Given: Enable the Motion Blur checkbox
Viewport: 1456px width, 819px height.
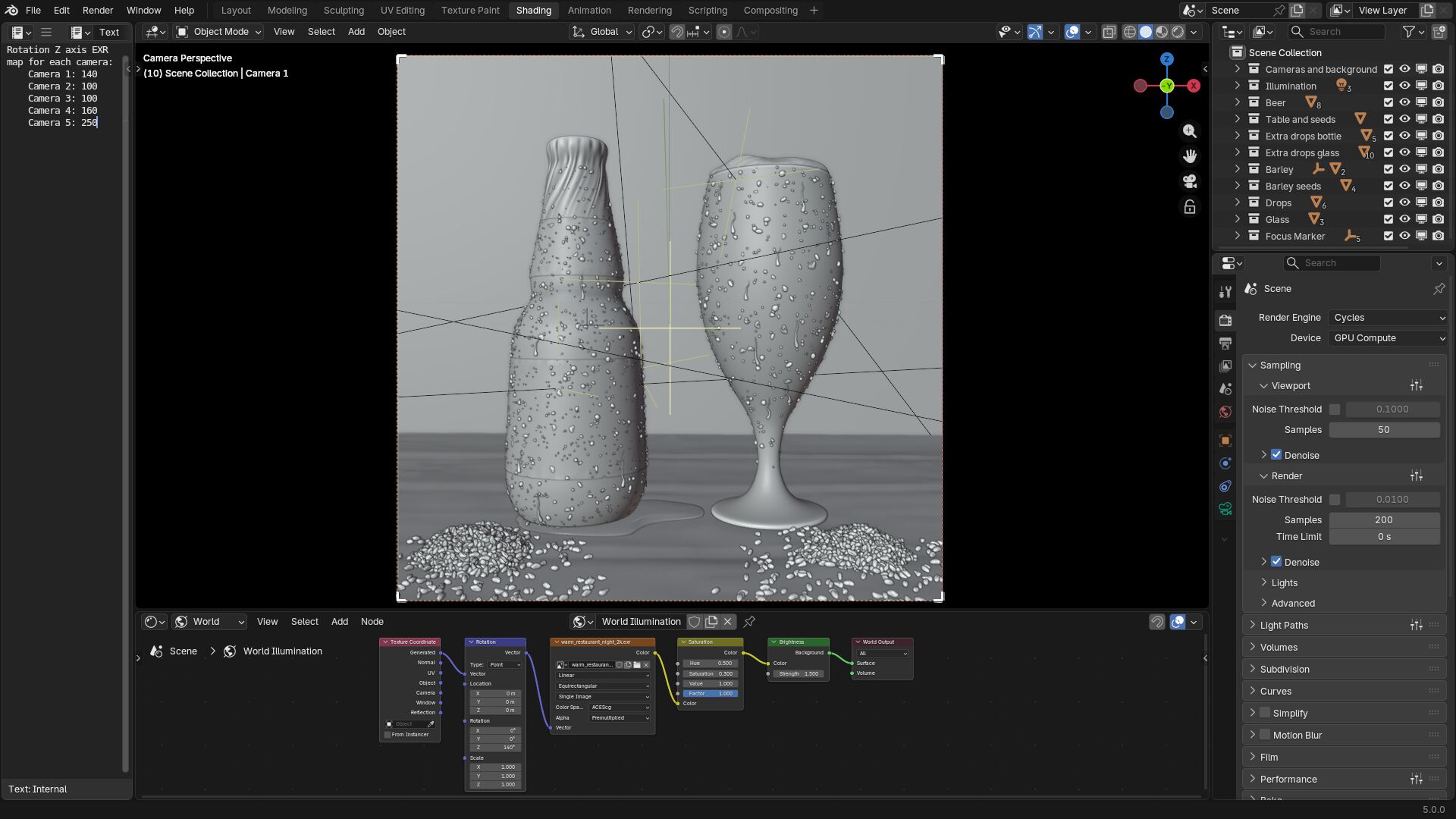Looking at the screenshot, I should click(x=1265, y=735).
